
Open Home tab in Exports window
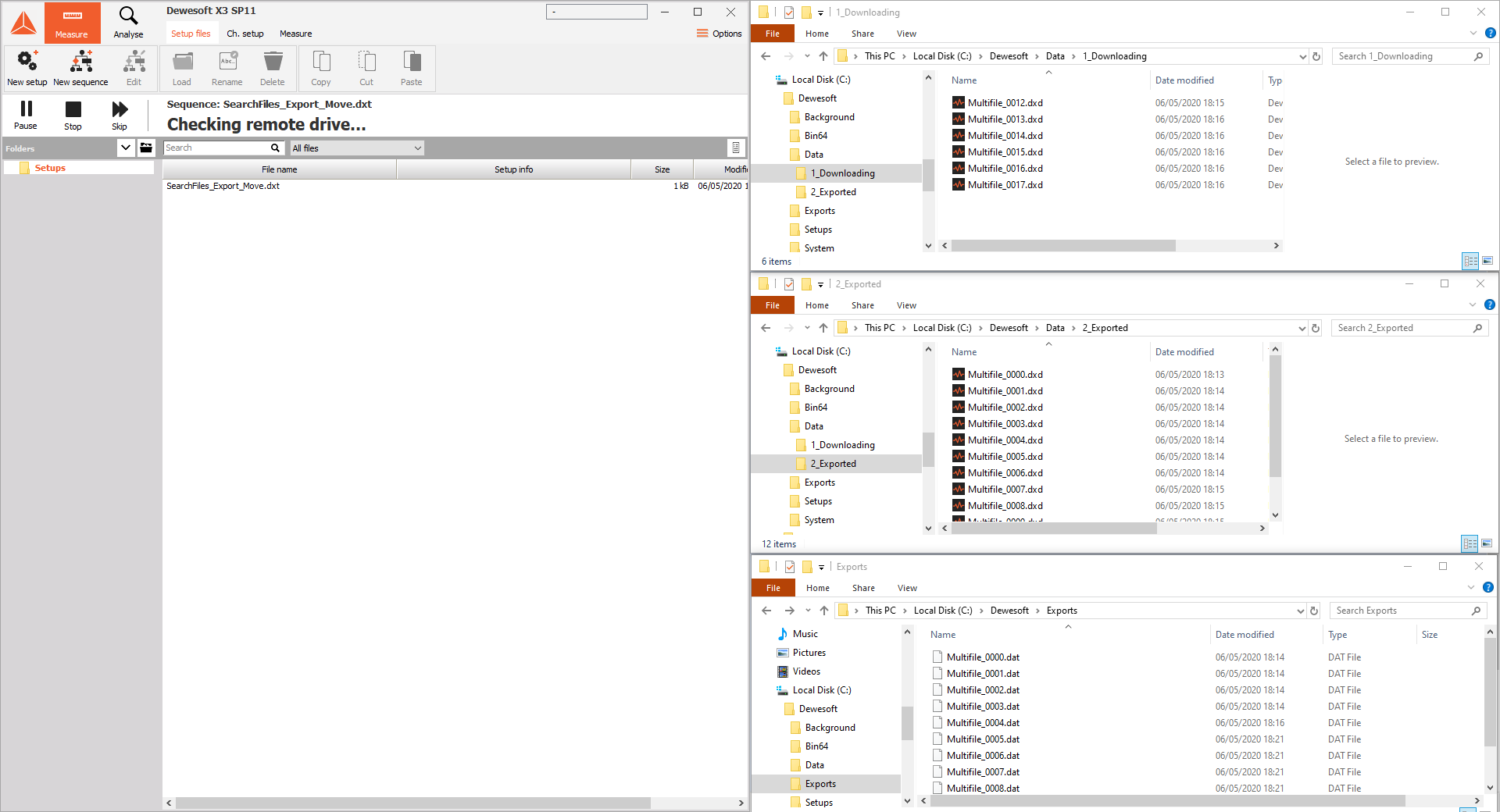[818, 588]
